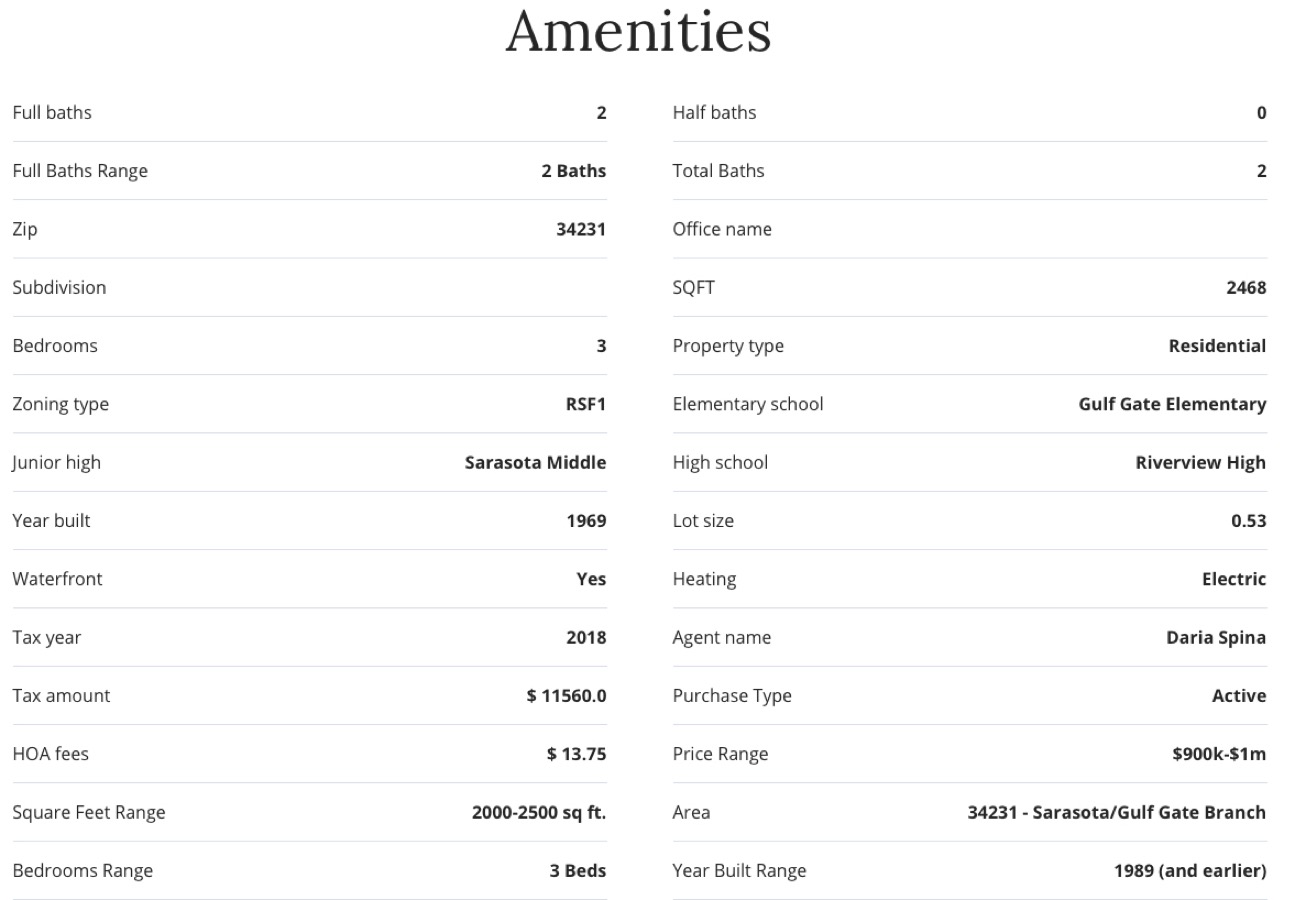This screenshot has width=1295, height=900.
Task: Click agent name Daria Spina
Action: [x=1215, y=637]
